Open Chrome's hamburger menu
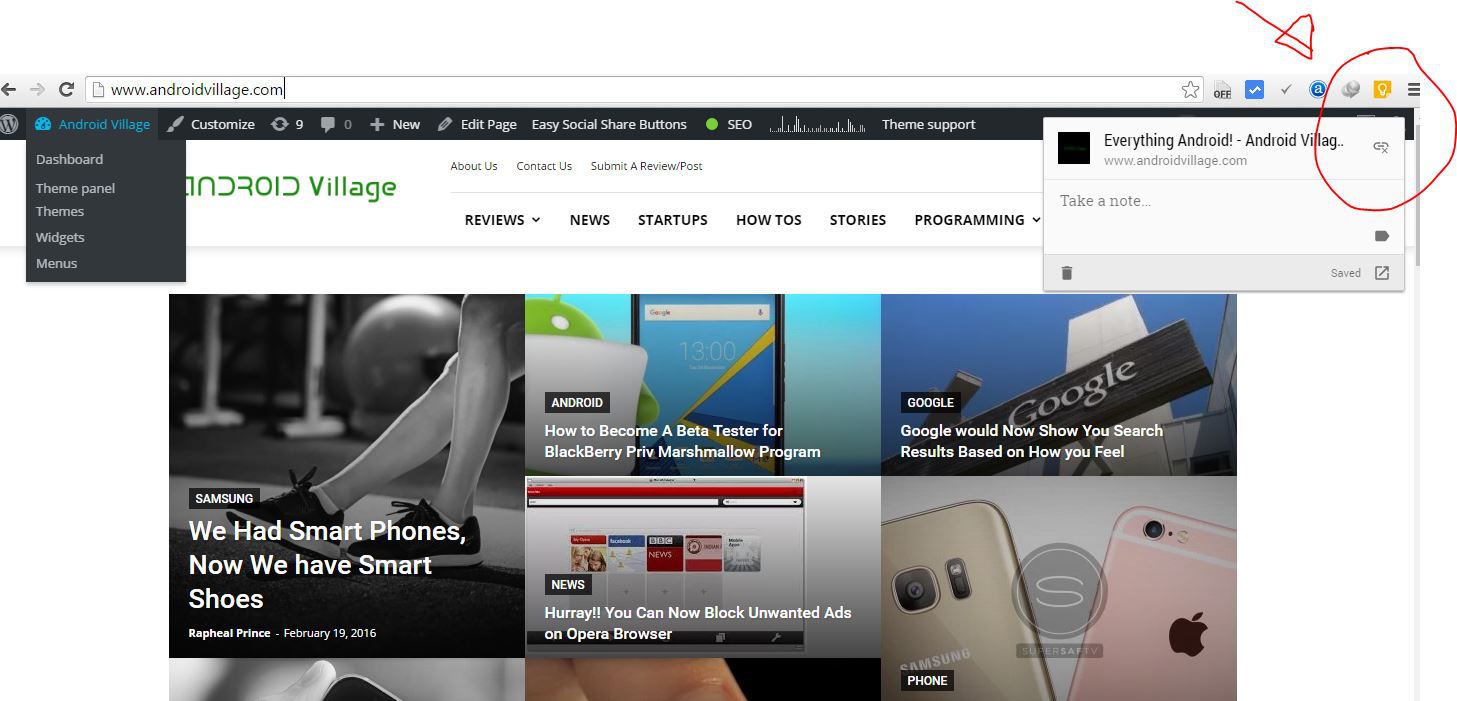The width and height of the screenshot is (1457, 701). coord(1414,90)
